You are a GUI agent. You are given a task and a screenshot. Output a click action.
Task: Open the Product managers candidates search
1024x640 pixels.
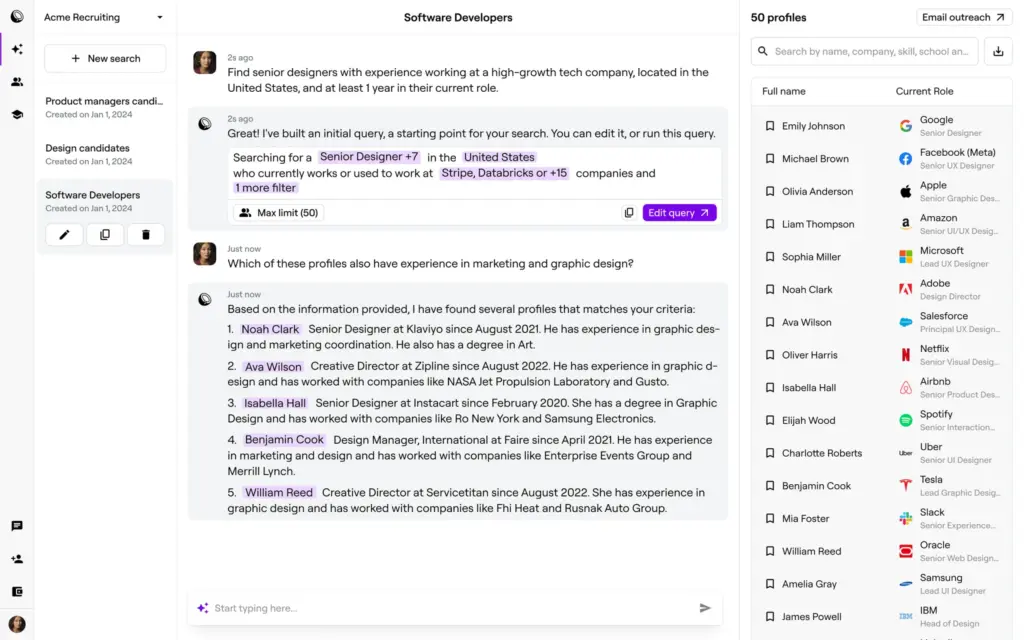click(104, 107)
